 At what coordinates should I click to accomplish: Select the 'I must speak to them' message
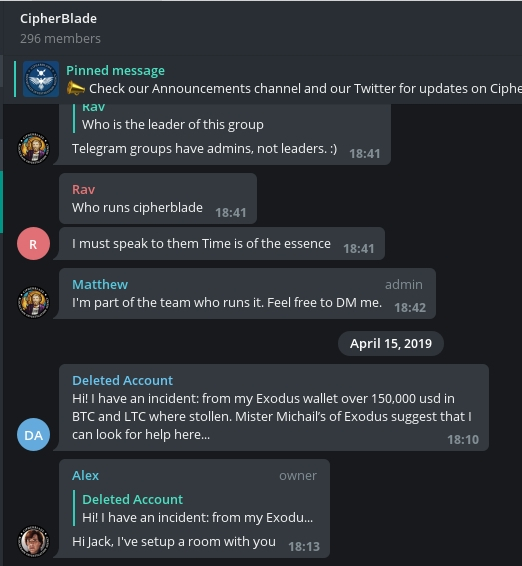tap(222, 244)
